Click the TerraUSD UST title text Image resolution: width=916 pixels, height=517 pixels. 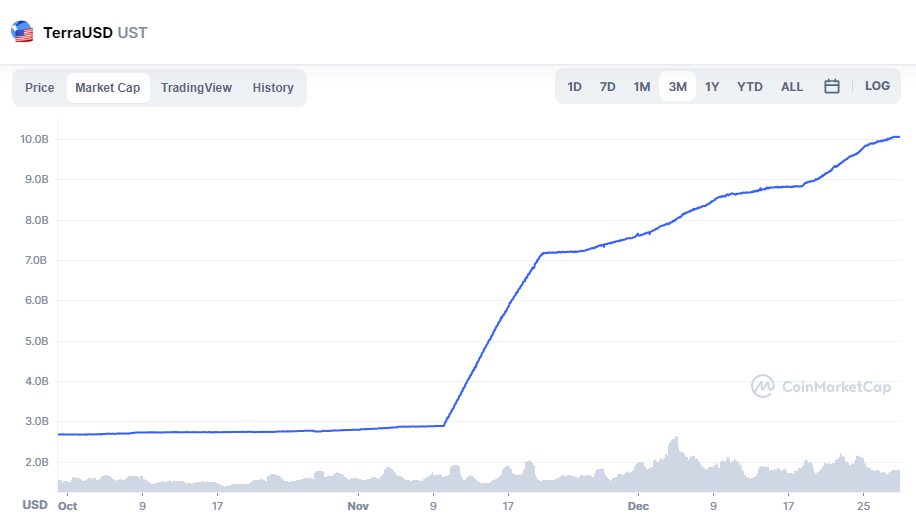pos(95,33)
